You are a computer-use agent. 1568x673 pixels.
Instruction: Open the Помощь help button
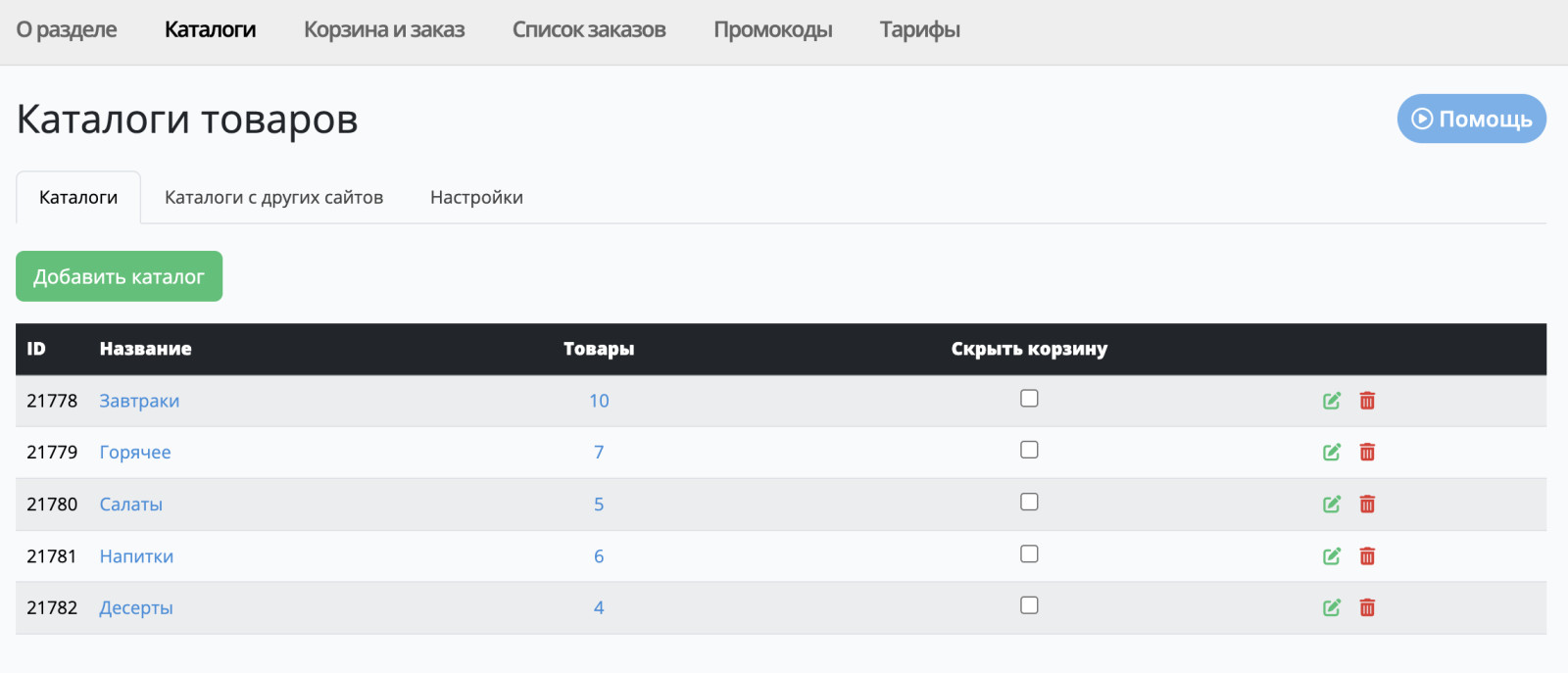point(1471,119)
